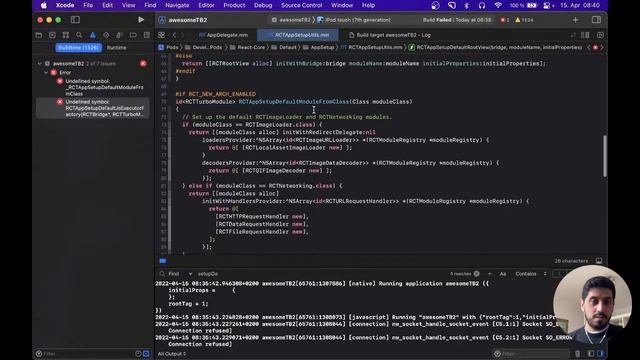The image size is (640, 360).
Task: Click the plus Library button
Action: 576,20
